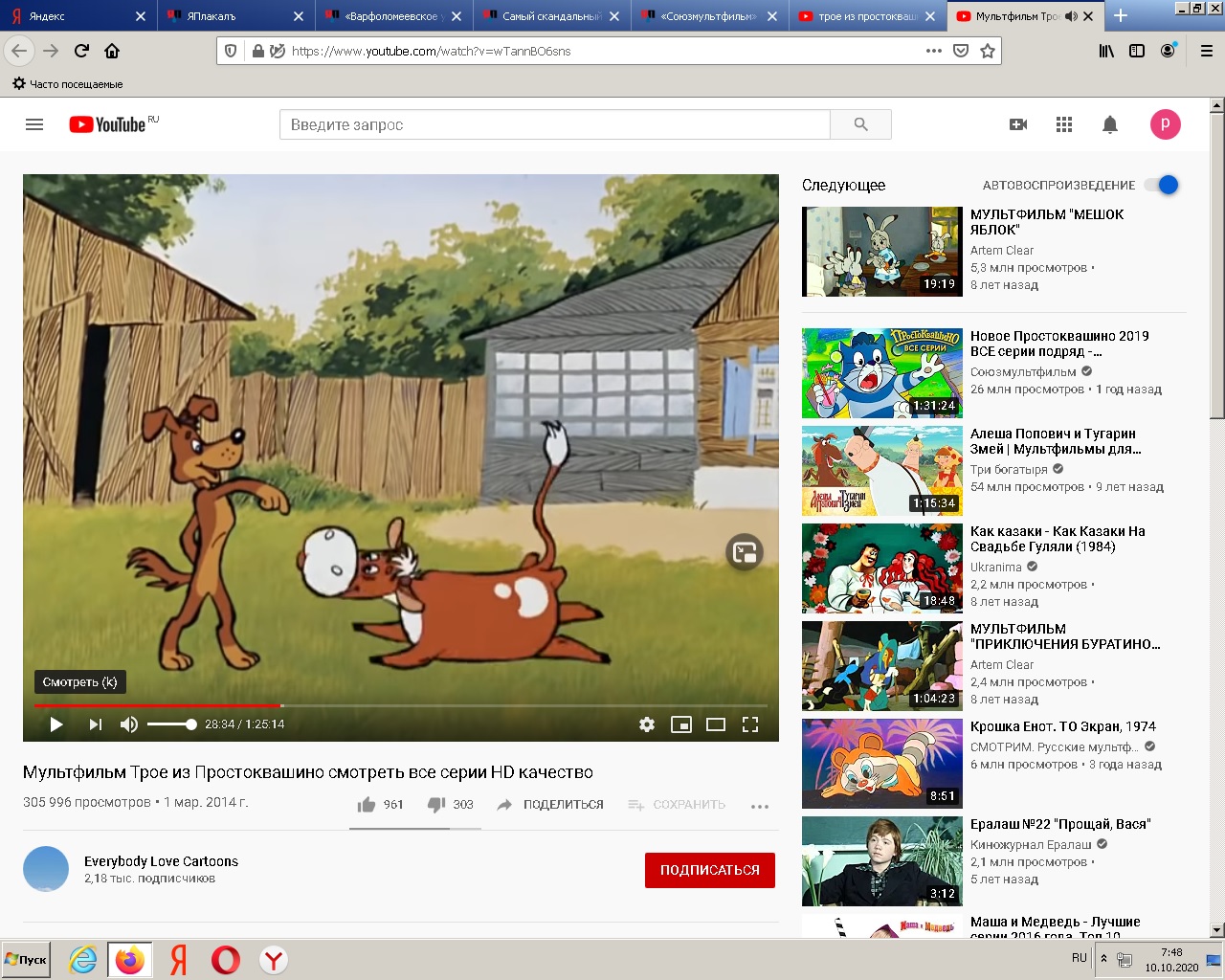This screenshot has width=1225, height=980.
Task: Open the Firefox application menu
Action: pos(1207,51)
